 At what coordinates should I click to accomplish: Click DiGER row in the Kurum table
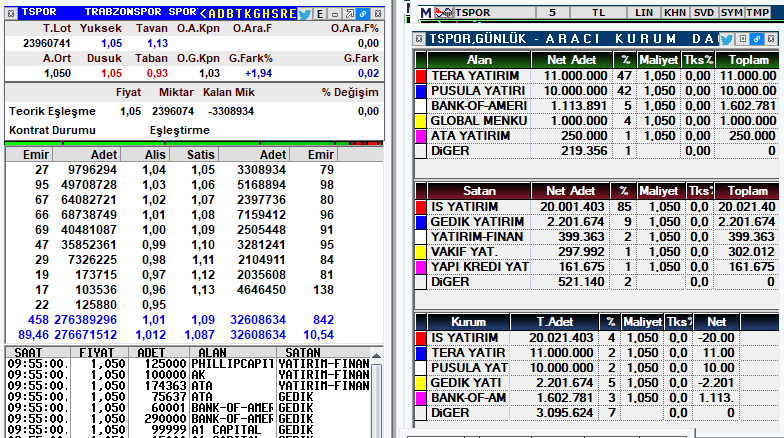point(596,413)
